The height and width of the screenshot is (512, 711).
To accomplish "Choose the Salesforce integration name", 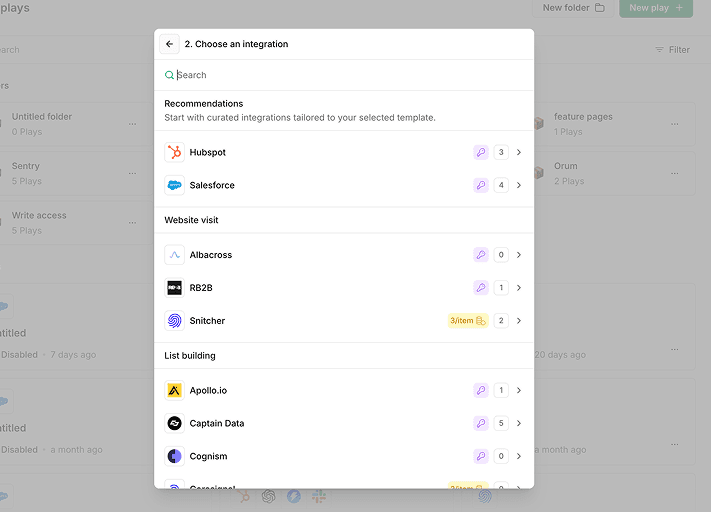I will (x=212, y=185).
